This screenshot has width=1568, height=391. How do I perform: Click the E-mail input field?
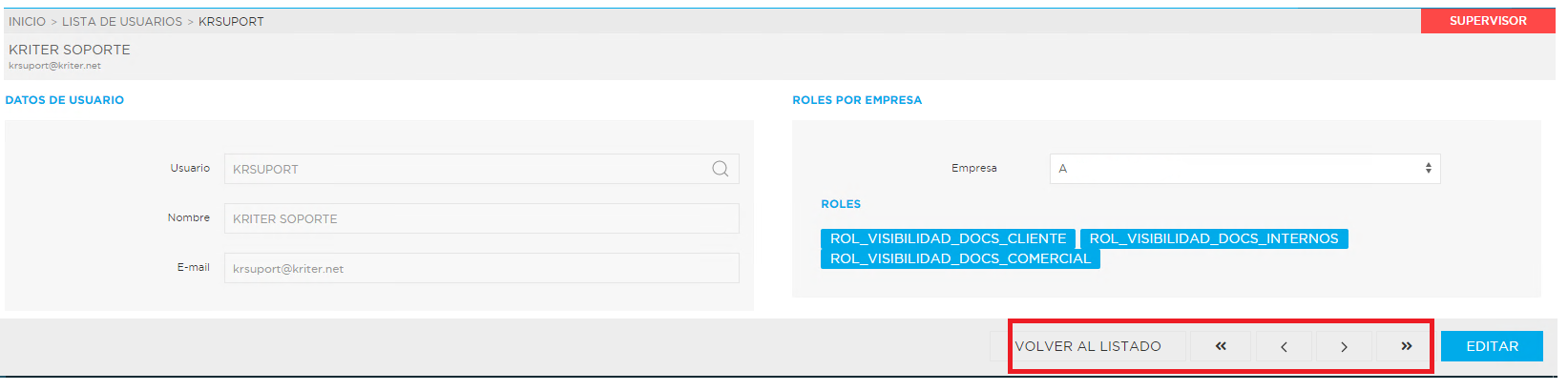[x=481, y=268]
